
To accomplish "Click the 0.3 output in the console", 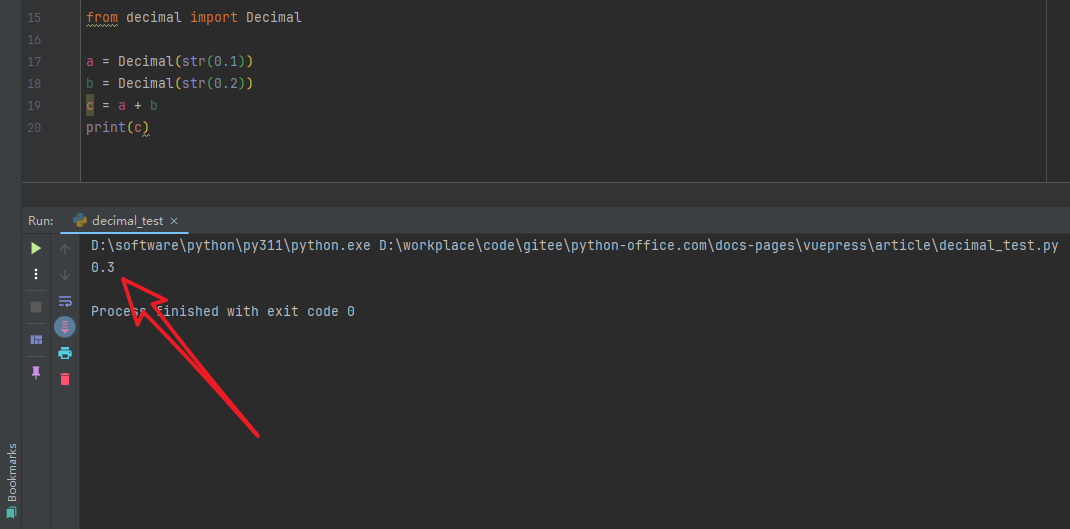I will (103, 267).
